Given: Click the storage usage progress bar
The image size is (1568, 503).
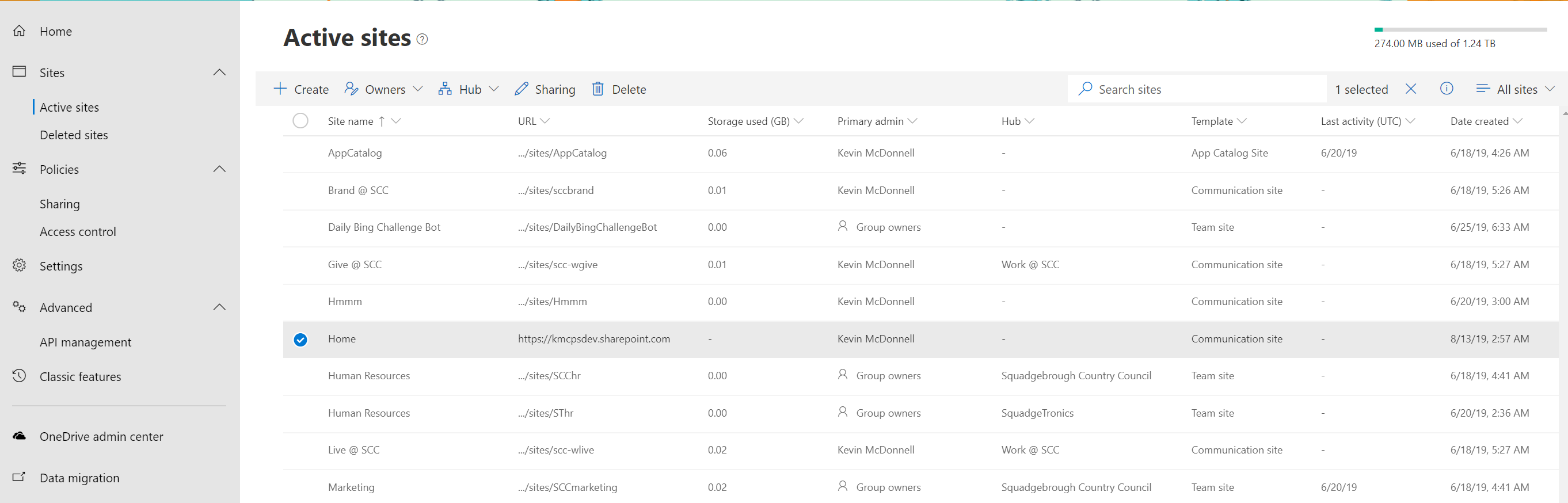Looking at the screenshot, I should (1460, 29).
